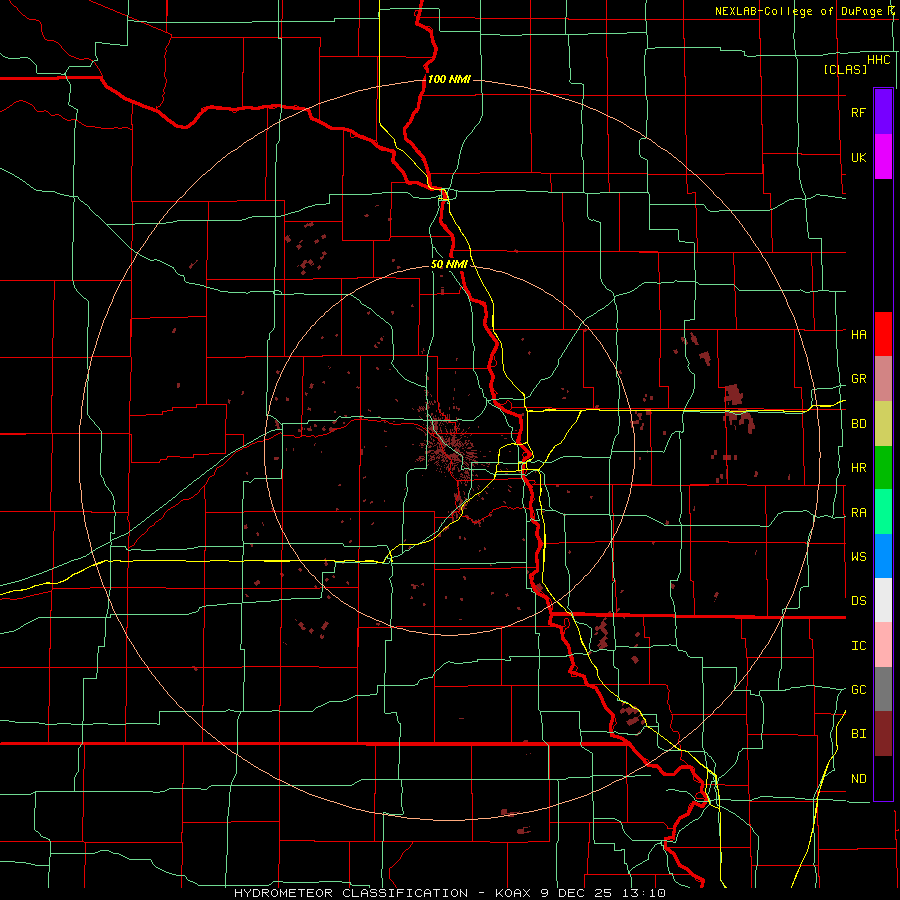This screenshot has width=900, height=900.
Task: Click the HA red legend swatch
Action: point(883,334)
